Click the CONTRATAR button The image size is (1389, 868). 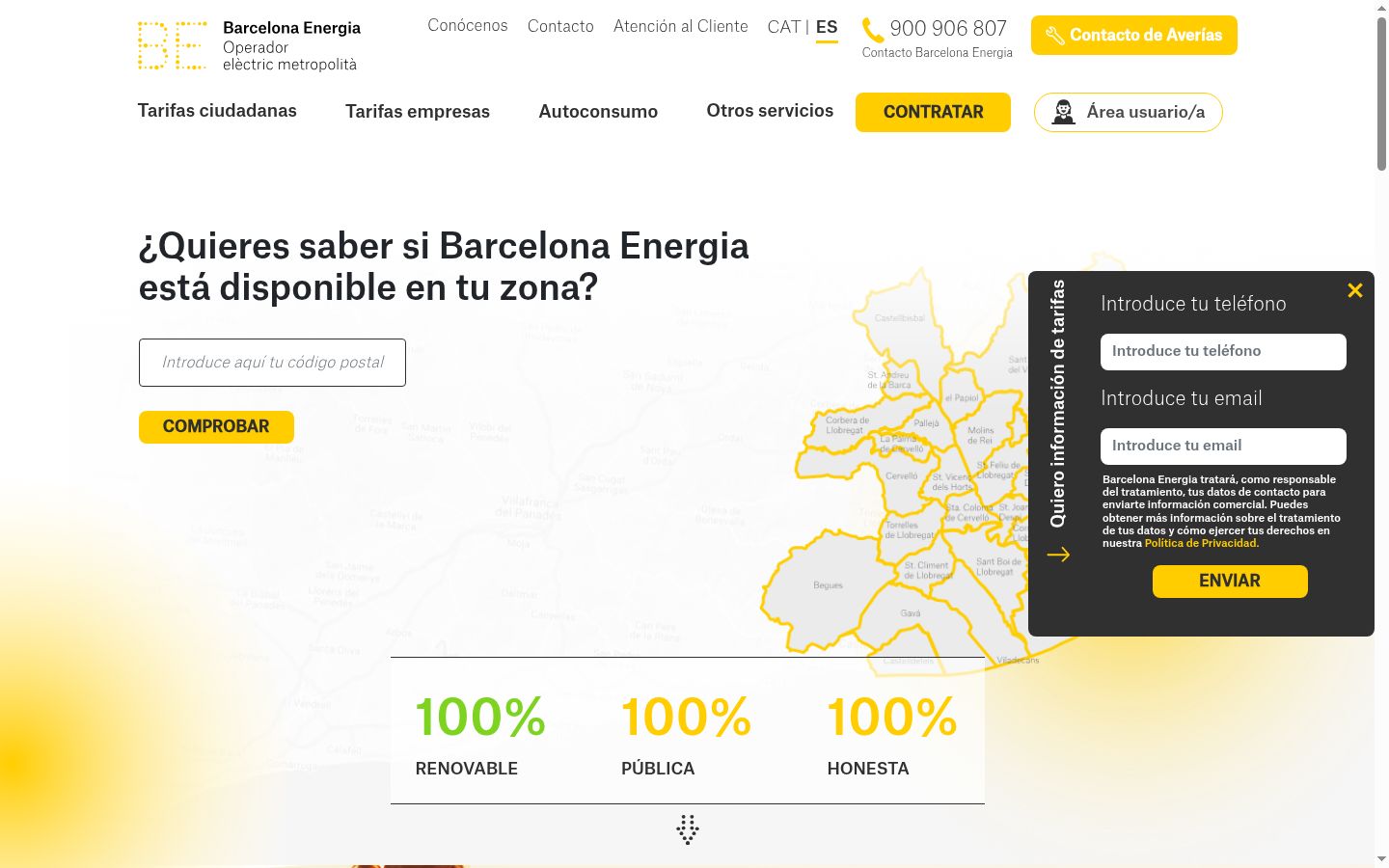tap(933, 112)
